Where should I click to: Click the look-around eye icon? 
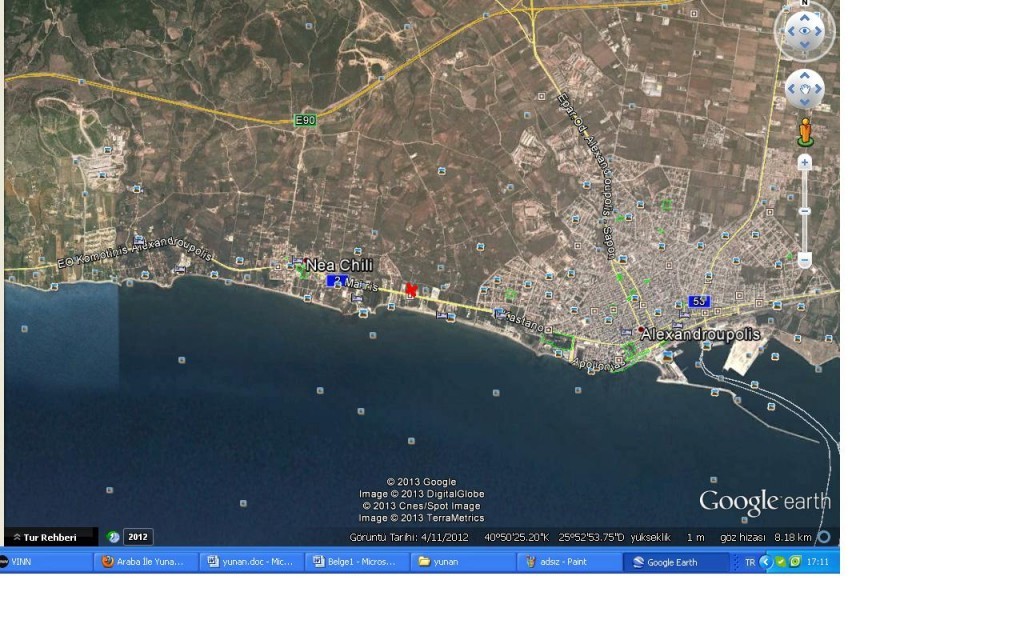pos(805,31)
